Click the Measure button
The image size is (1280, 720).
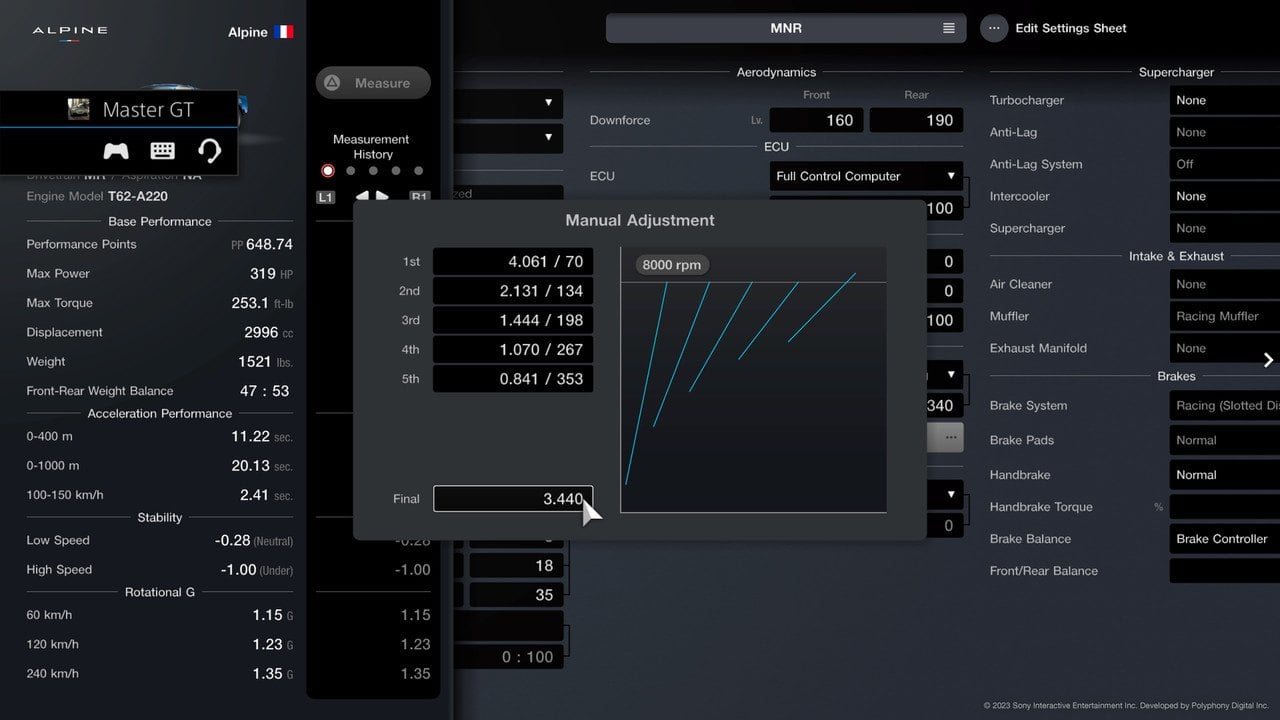(373, 83)
